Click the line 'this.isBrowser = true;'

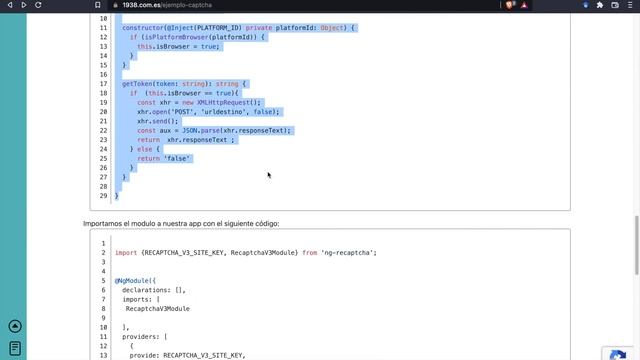click(178, 47)
